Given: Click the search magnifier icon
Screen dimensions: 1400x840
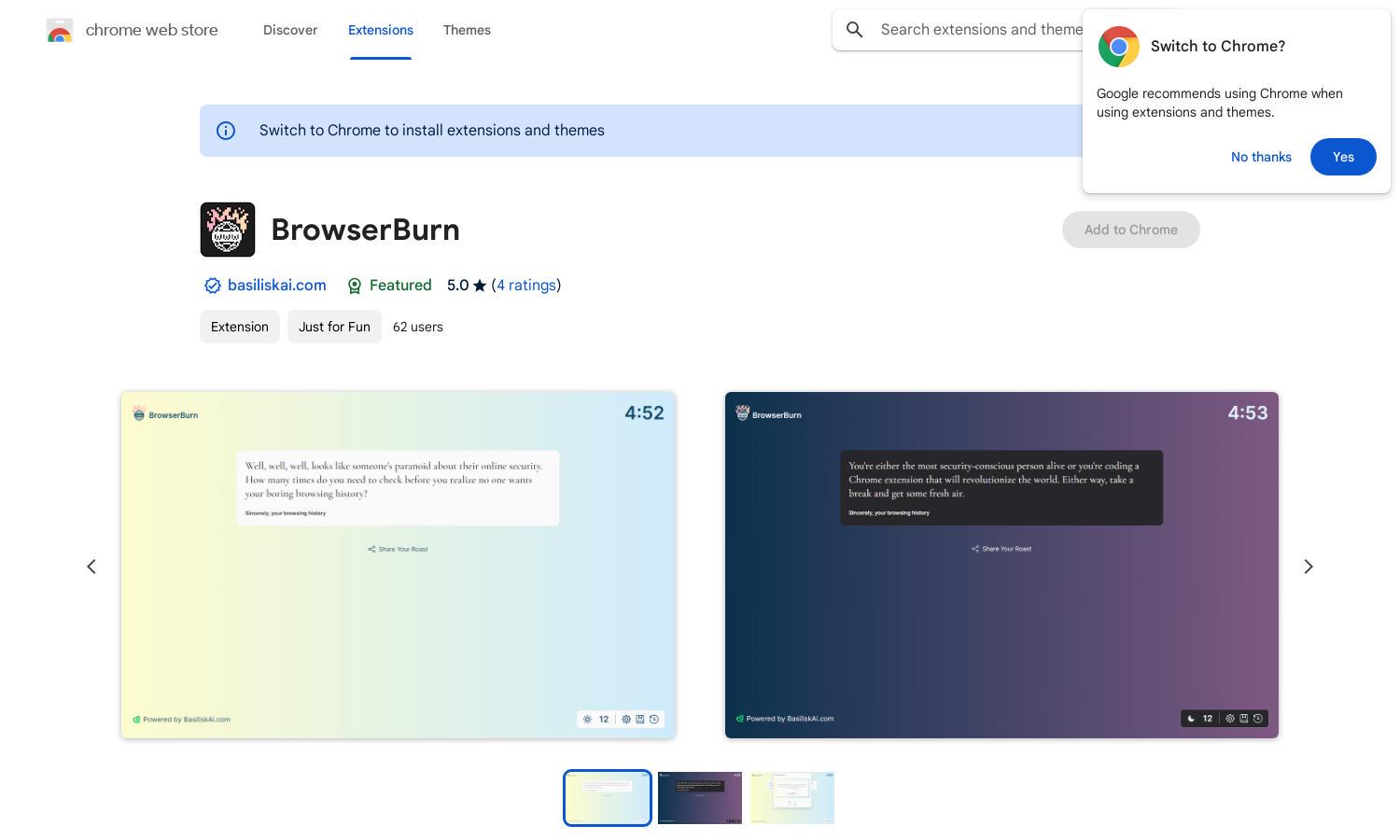Looking at the screenshot, I should pyautogui.click(x=854, y=30).
